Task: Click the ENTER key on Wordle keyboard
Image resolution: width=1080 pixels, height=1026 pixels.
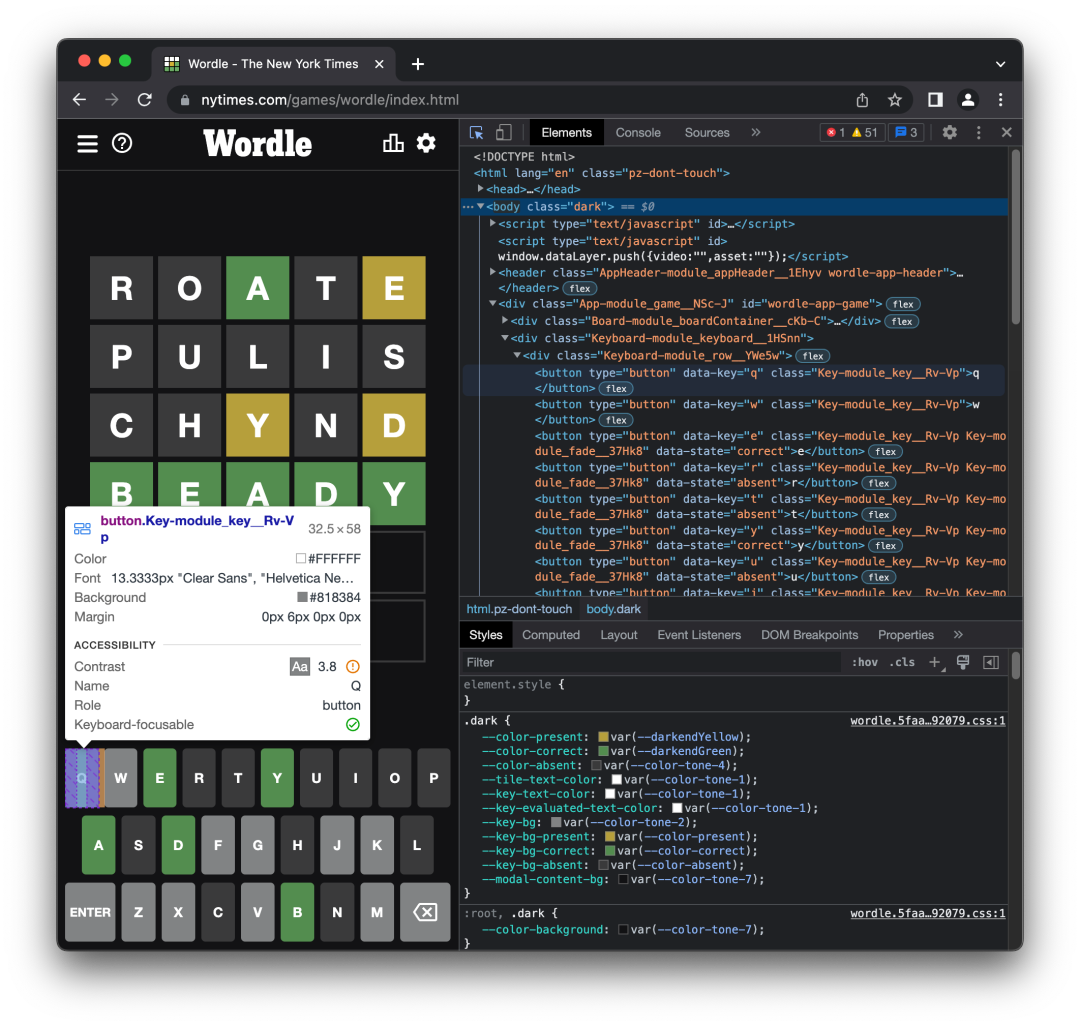Action: click(x=90, y=912)
